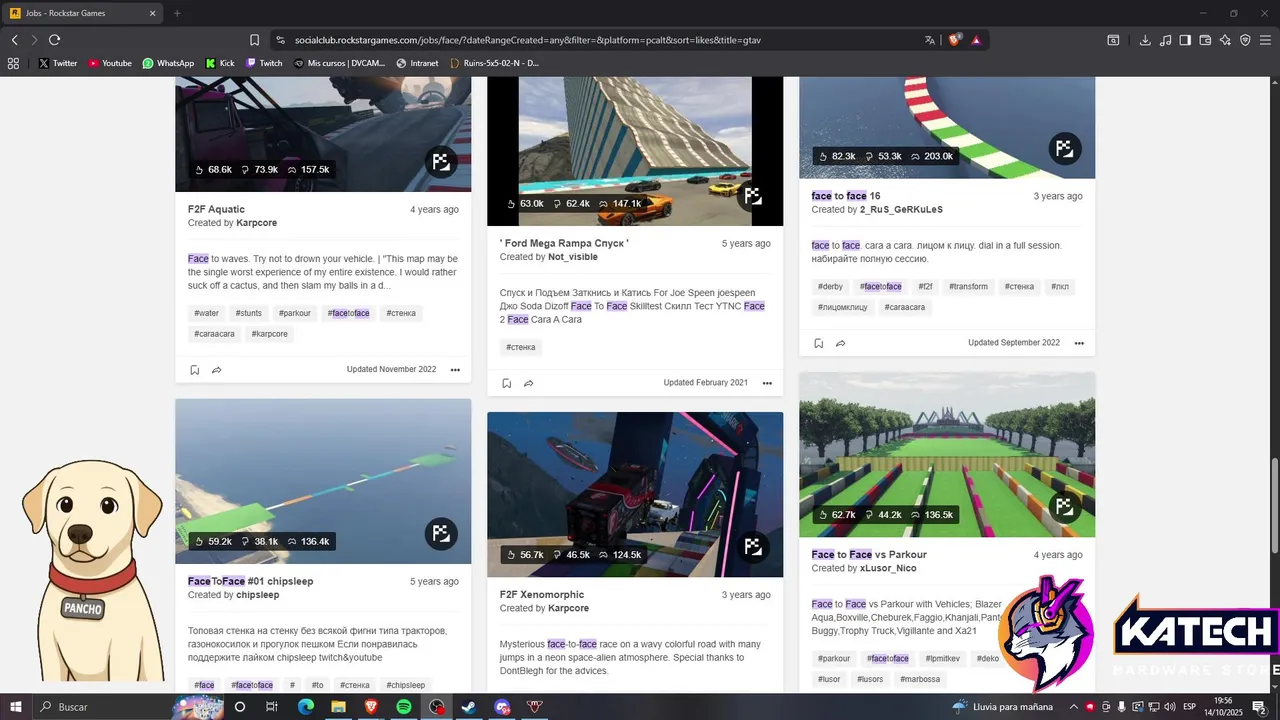Open the Twitter bookmark
The image size is (1280, 720).
[x=57, y=63]
